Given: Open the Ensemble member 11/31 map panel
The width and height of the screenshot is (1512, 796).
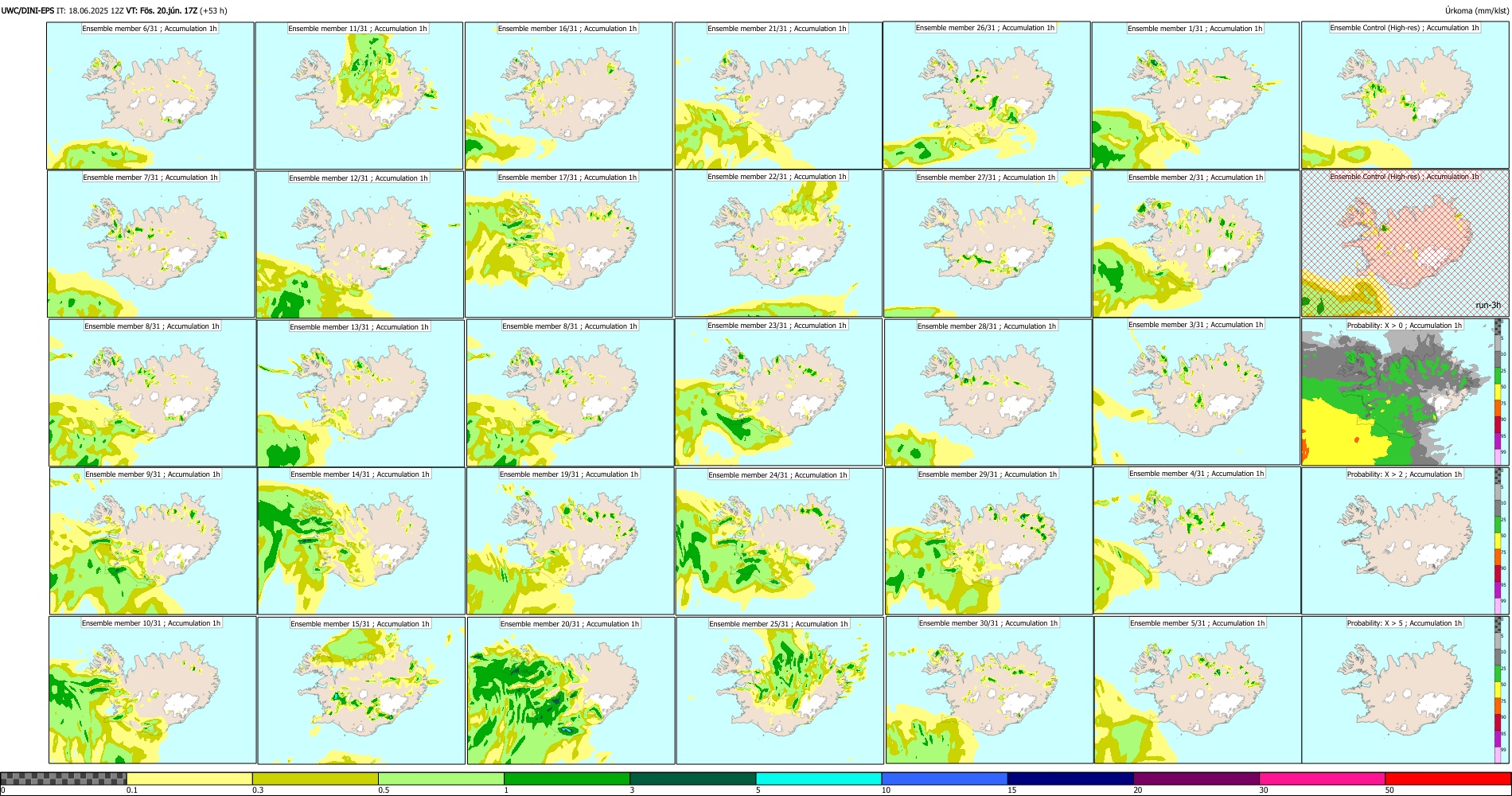Looking at the screenshot, I should [x=359, y=96].
